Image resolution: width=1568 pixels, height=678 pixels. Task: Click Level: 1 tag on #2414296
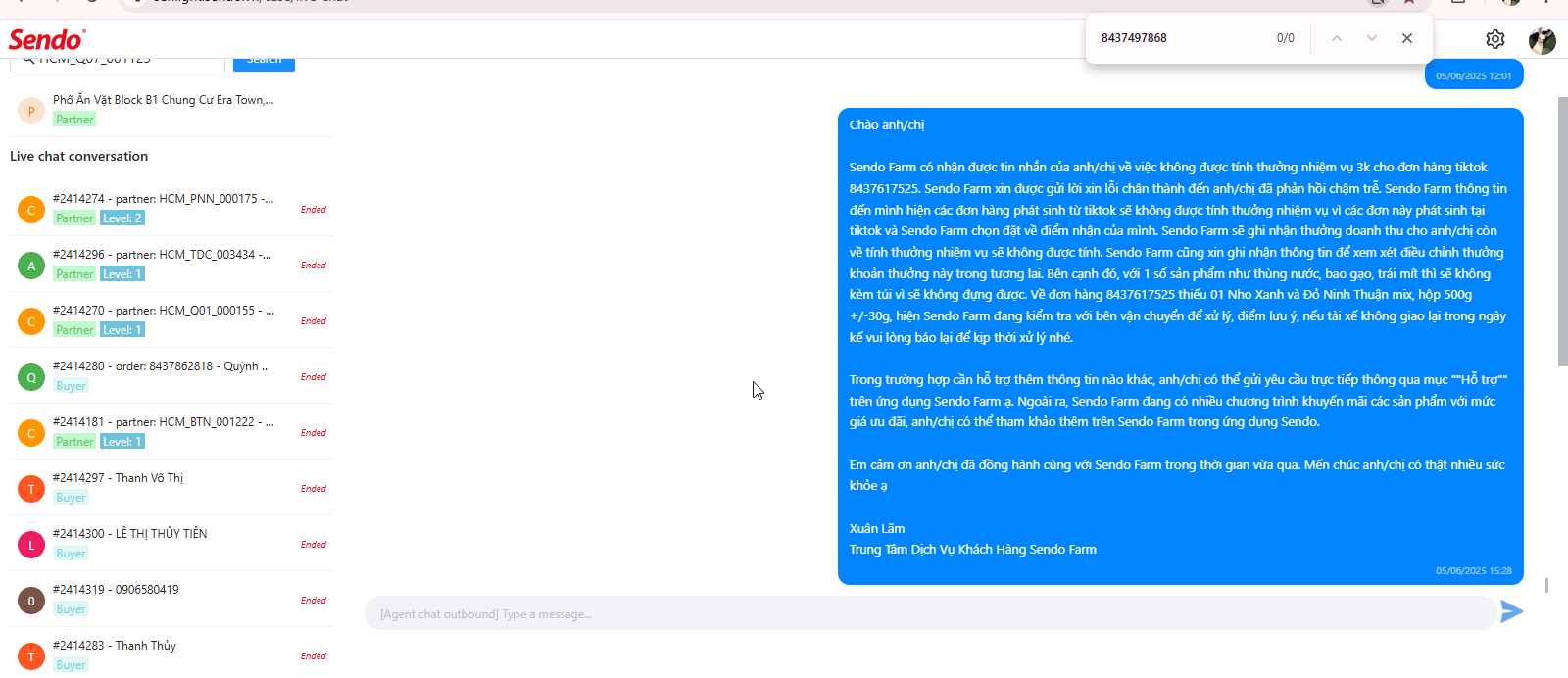pos(122,274)
